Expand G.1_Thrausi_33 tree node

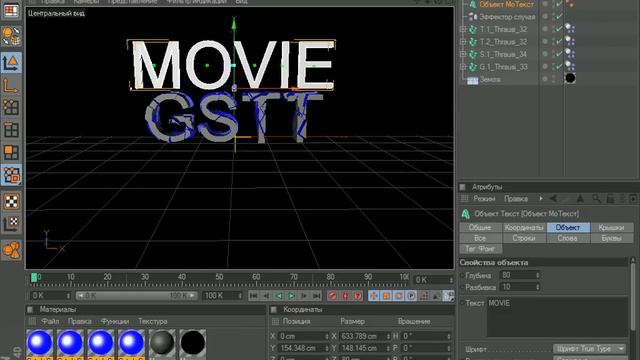coord(463,67)
